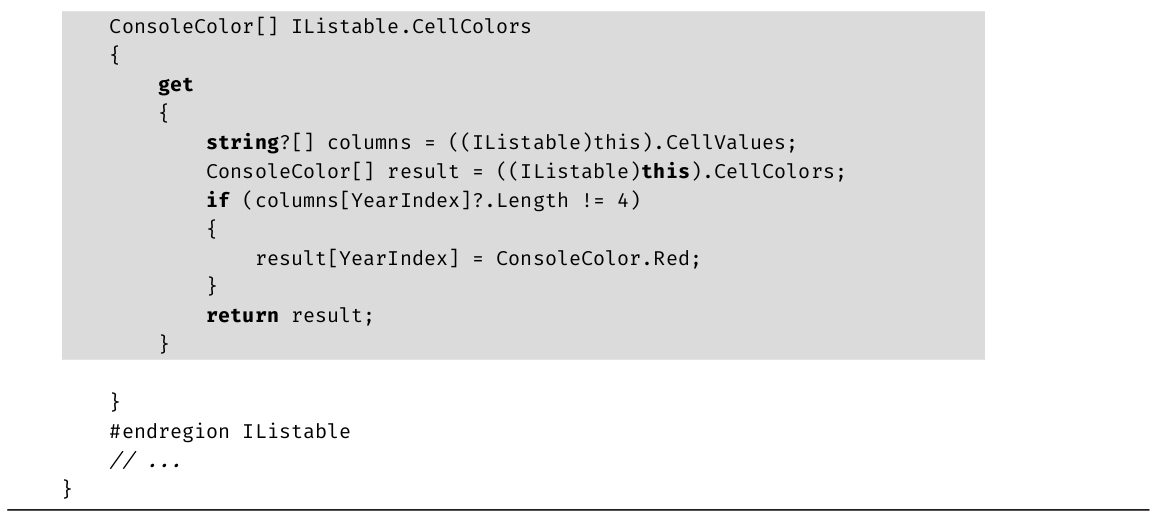Click the bold 'if' keyword

pyautogui.click(x=217, y=200)
